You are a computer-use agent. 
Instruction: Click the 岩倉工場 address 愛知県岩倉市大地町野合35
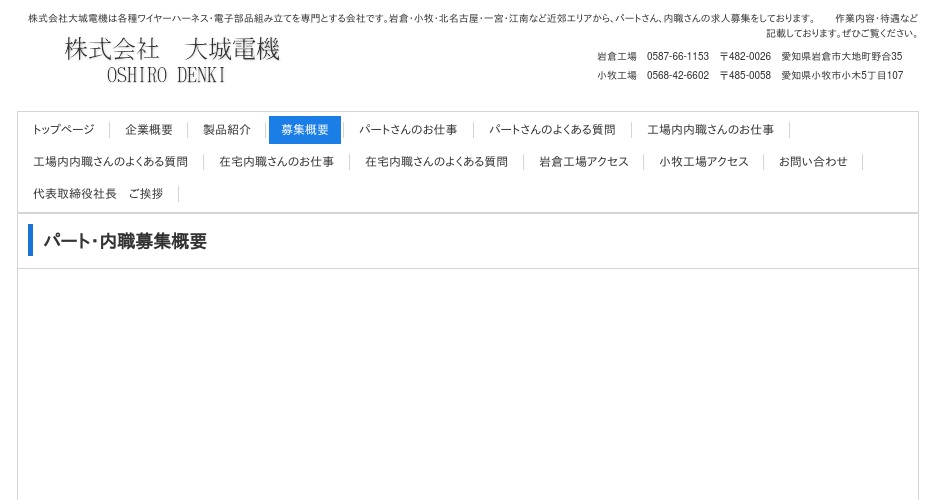(x=841, y=57)
